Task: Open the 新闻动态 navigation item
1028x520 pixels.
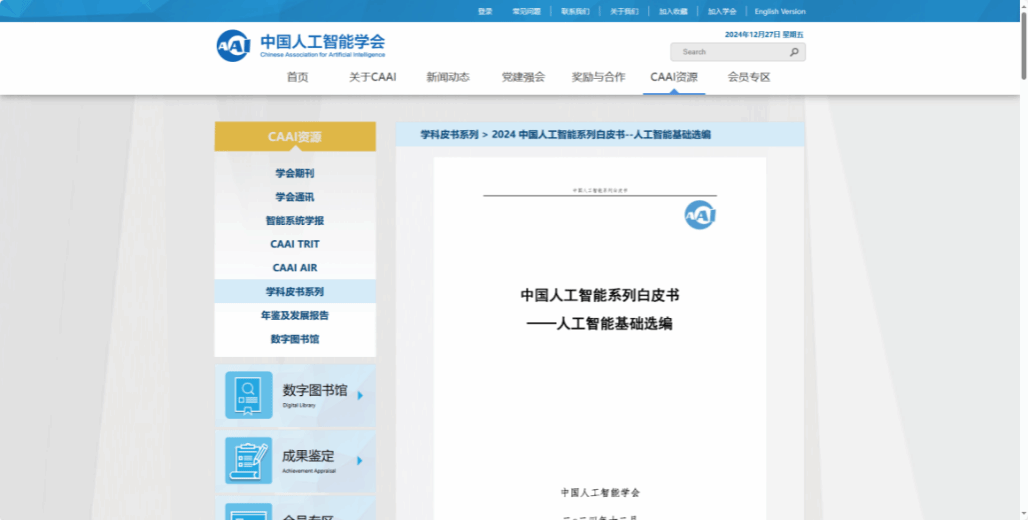Action: [x=447, y=77]
